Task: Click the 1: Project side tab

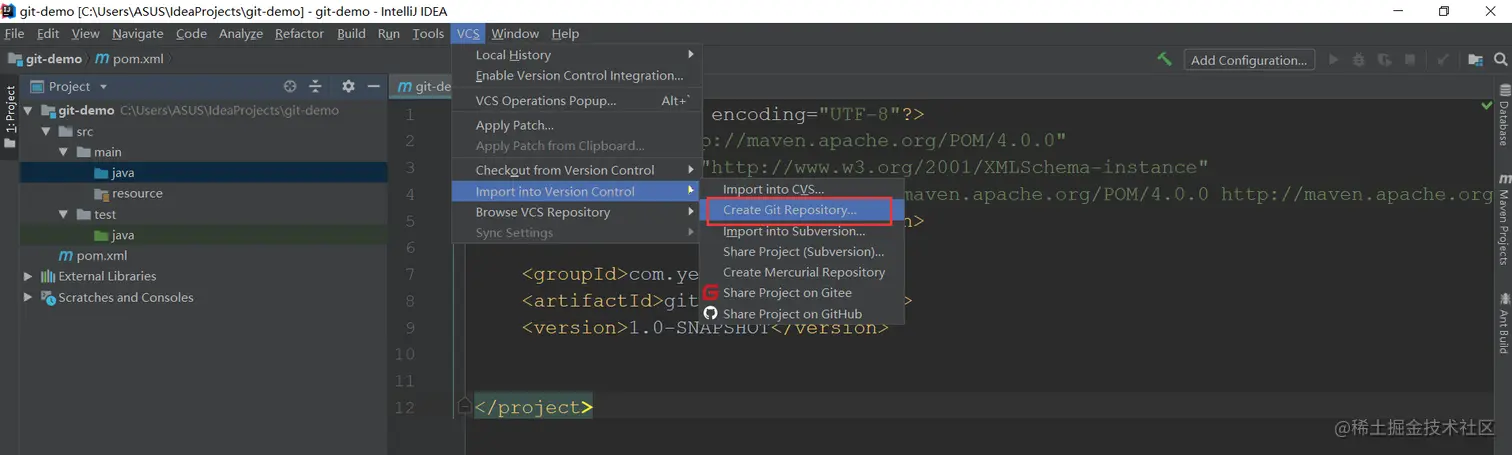Action: tap(10, 110)
